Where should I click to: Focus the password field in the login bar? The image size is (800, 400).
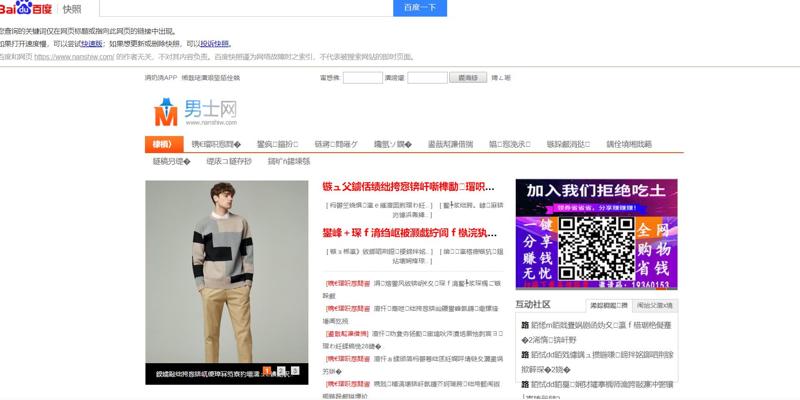[428, 78]
